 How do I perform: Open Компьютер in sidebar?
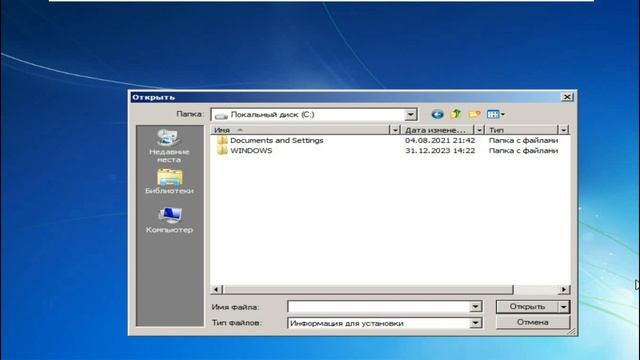coord(169,220)
